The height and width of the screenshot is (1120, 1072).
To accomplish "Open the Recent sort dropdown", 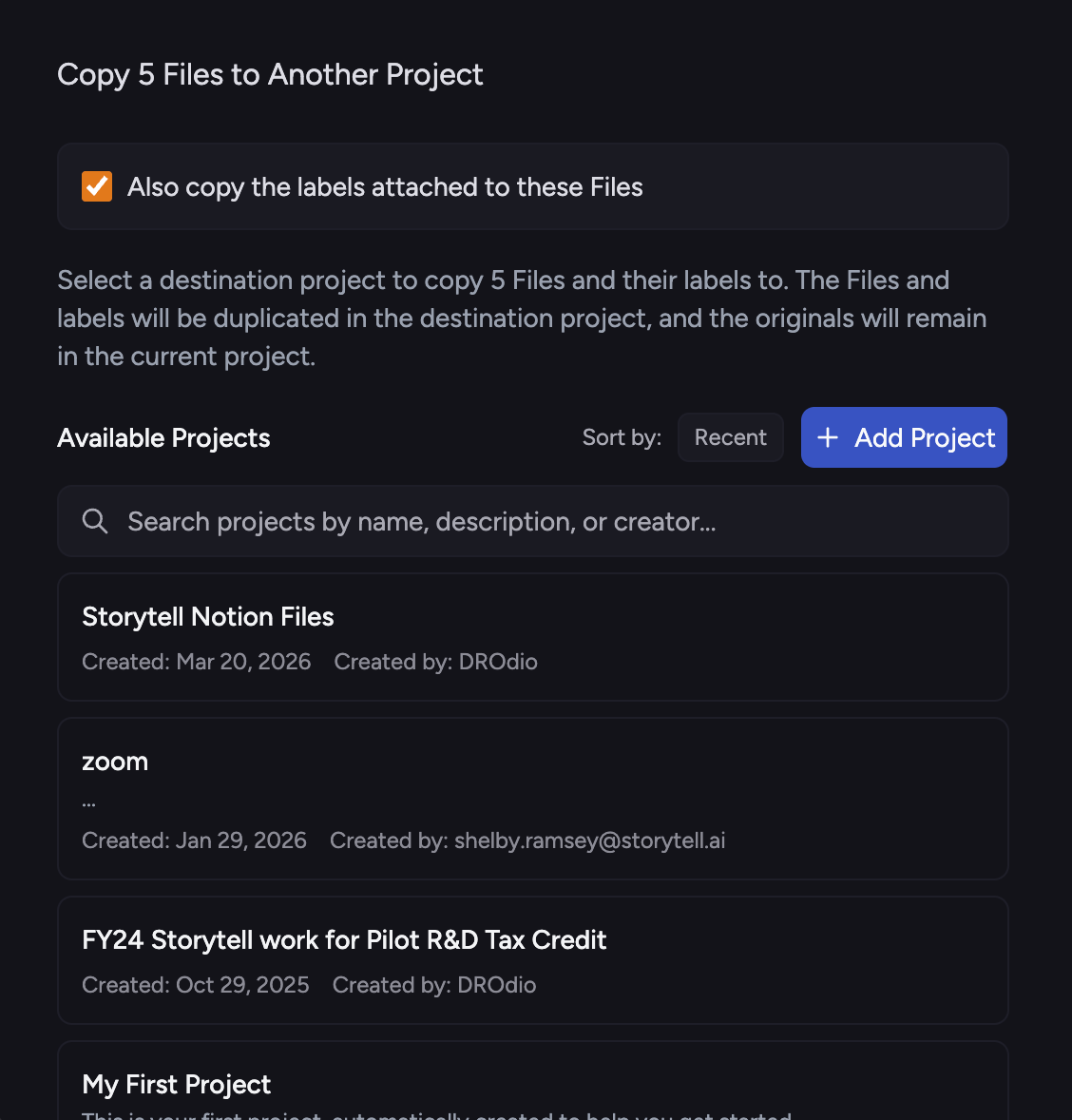I will coord(730,437).
